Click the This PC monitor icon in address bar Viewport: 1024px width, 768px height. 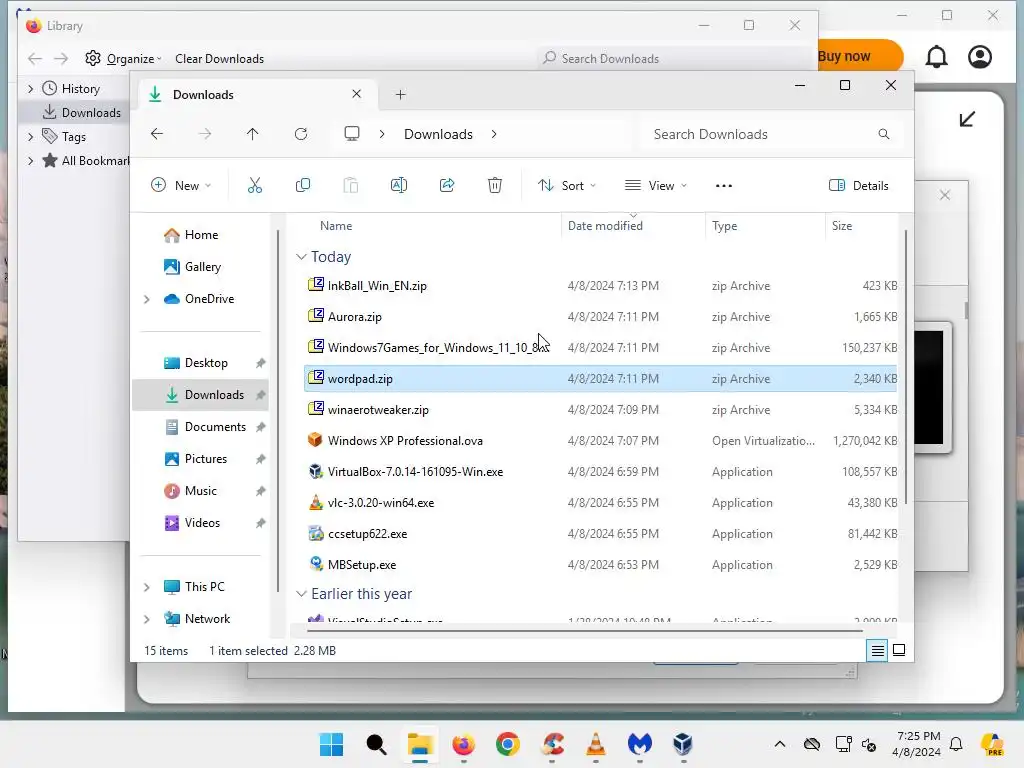point(352,134)
